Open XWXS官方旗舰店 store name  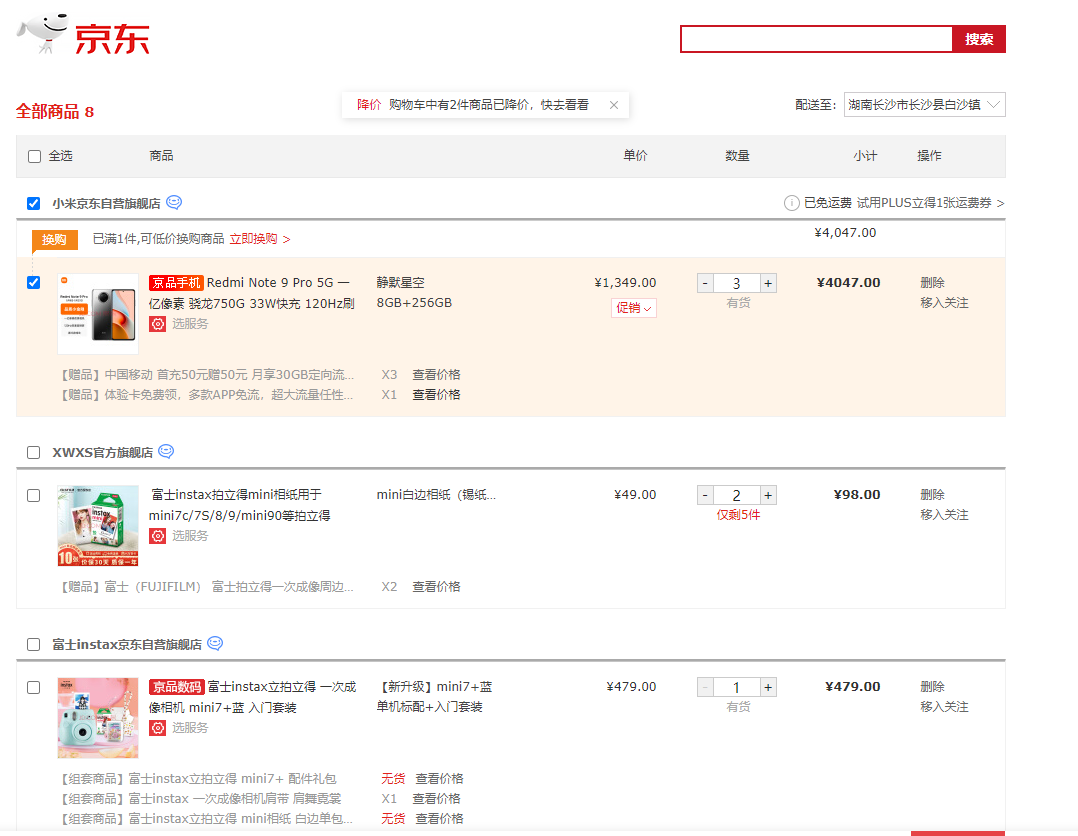pyautogui.click(x=102, y=452)
